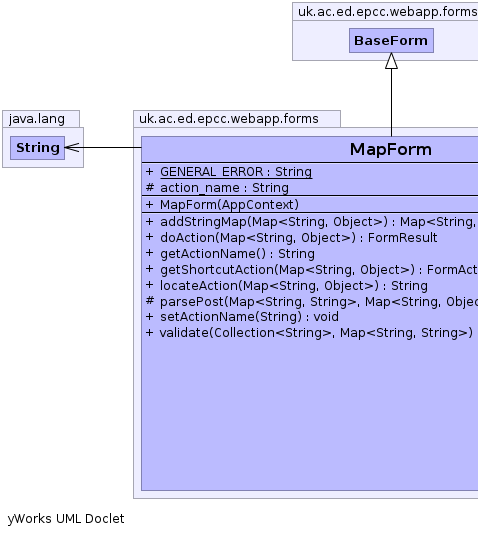Image resolution: width=478 pixels, height=536 pixels.
Task: Click the uk.ac.ed.epcc.webapp.forms tab above MapForm
Action: [237, 119]
